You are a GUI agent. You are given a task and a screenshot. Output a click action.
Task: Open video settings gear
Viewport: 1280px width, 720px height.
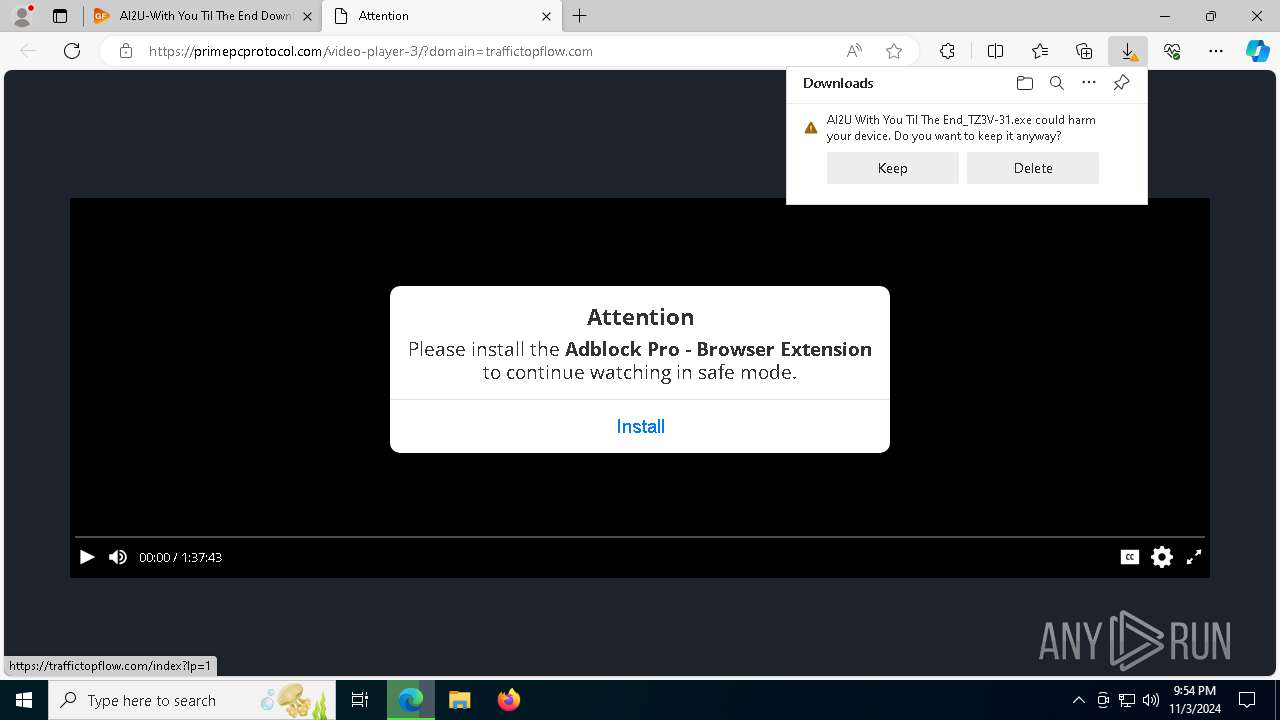[1162, 557]
